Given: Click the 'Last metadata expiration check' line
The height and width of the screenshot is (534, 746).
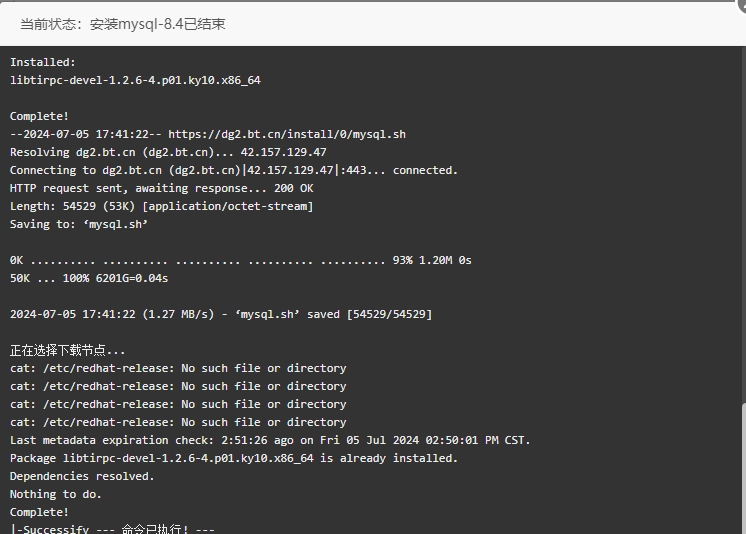Looking at the screenshot, I should [x=270, y=440].
